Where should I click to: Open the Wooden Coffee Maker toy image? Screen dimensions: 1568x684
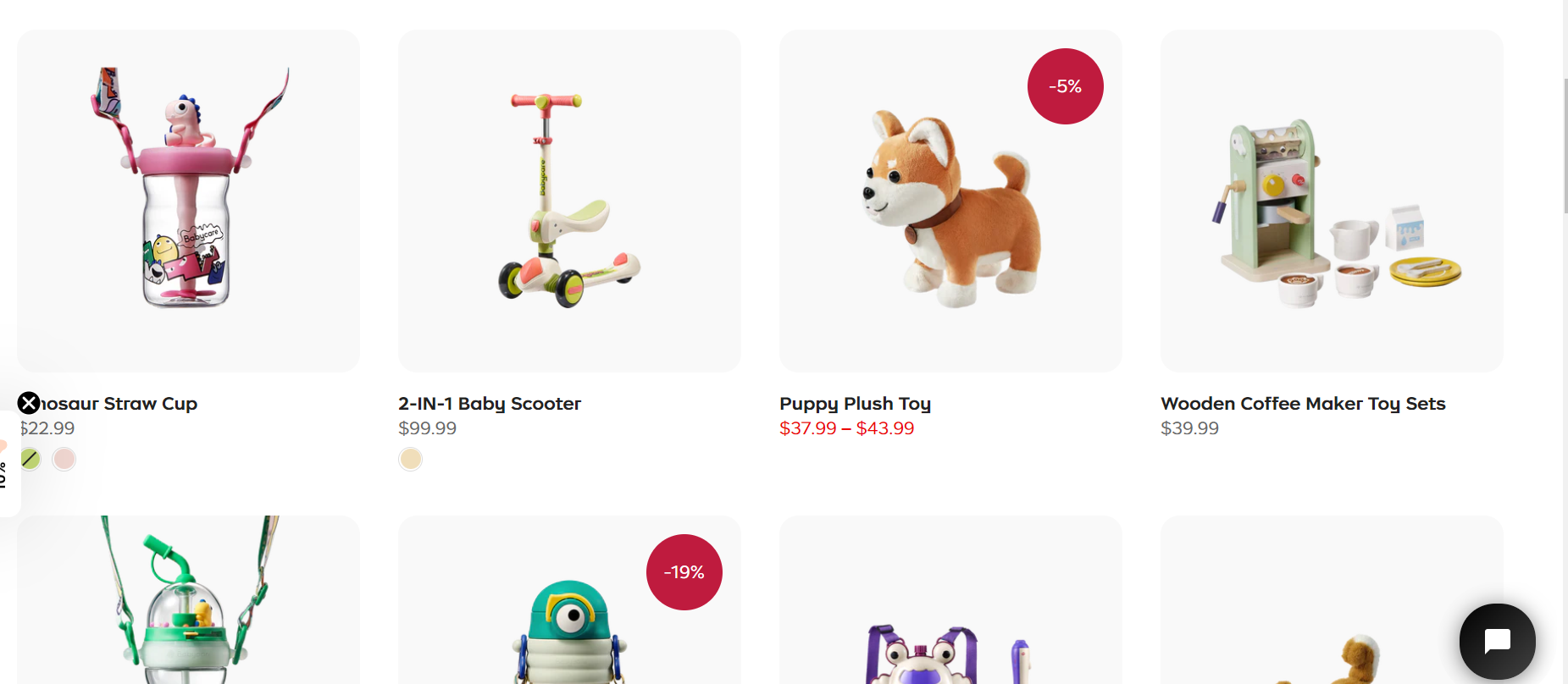click(1332, 201)
